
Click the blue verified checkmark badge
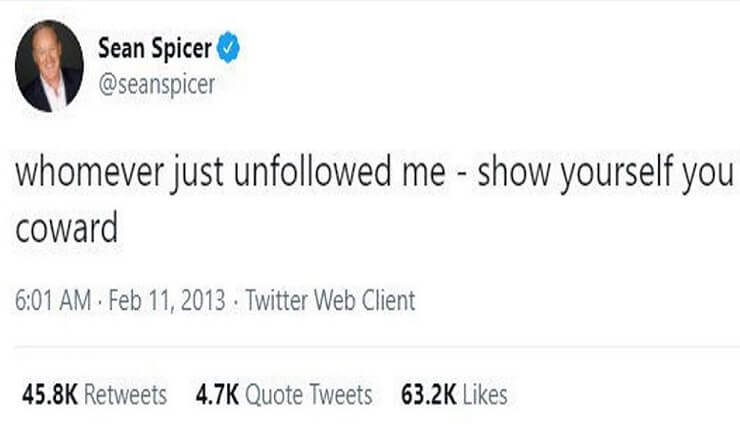coord(228,47)
